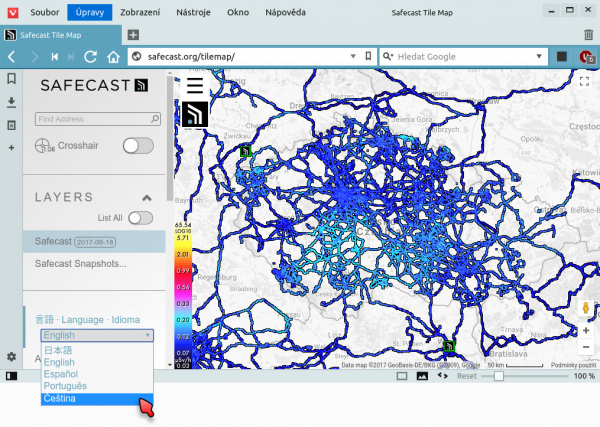Open the search engine dropdown arrow
Screen dimensions: 600x427
pyautogui.click(x=539, y=57)
